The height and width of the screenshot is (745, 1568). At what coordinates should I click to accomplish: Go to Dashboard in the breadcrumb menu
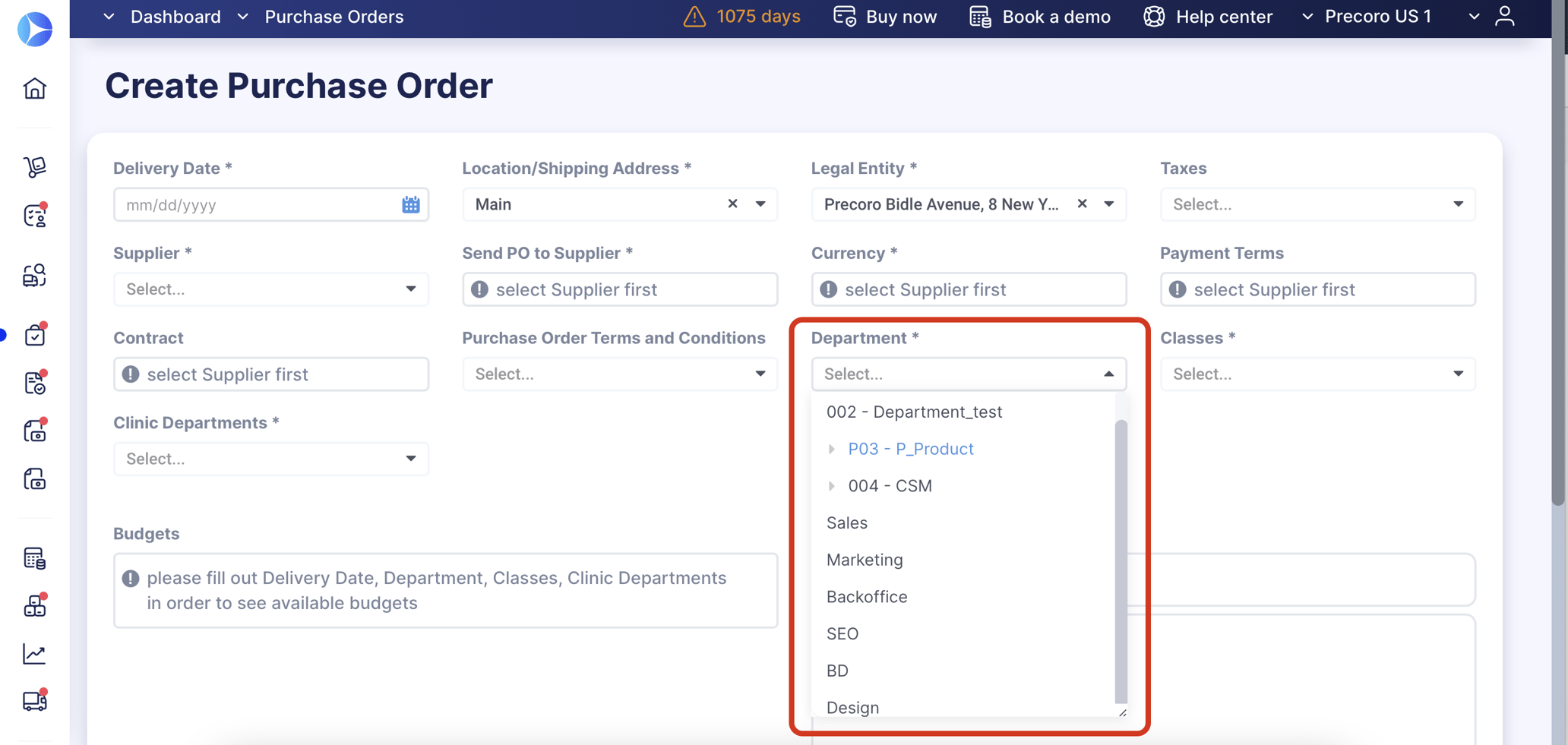175,16
